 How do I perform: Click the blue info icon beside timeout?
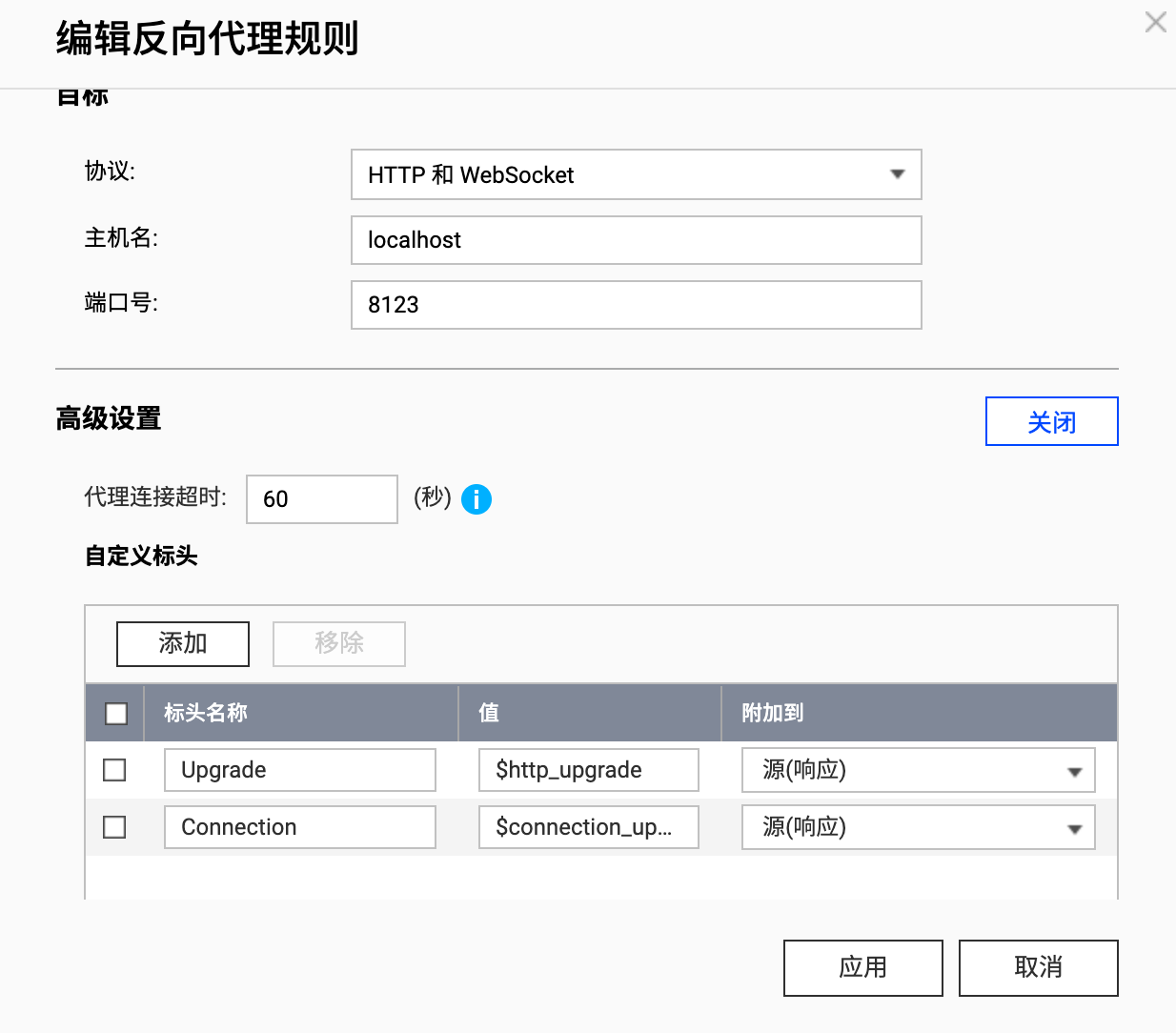point(476,499)
